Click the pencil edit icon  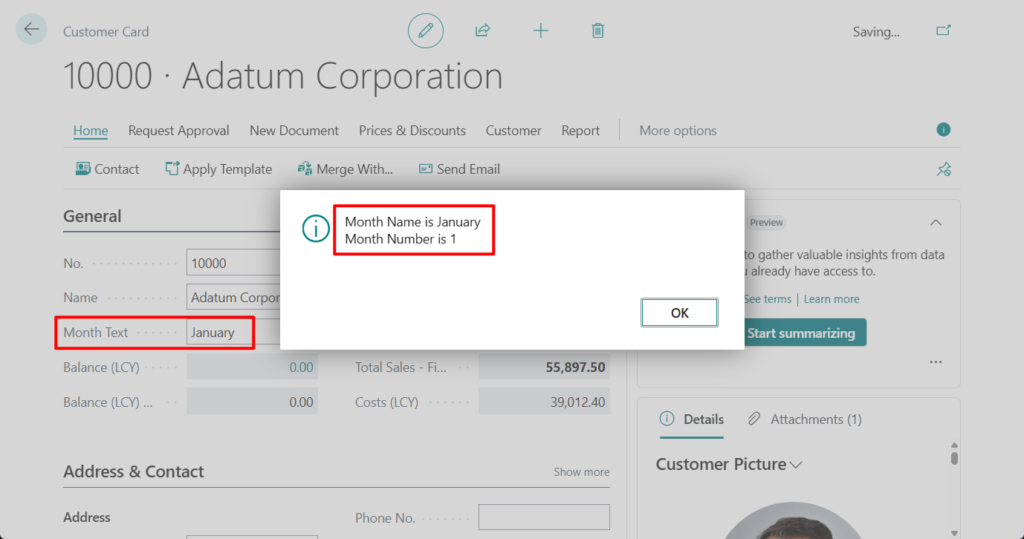tap(425, 31)
